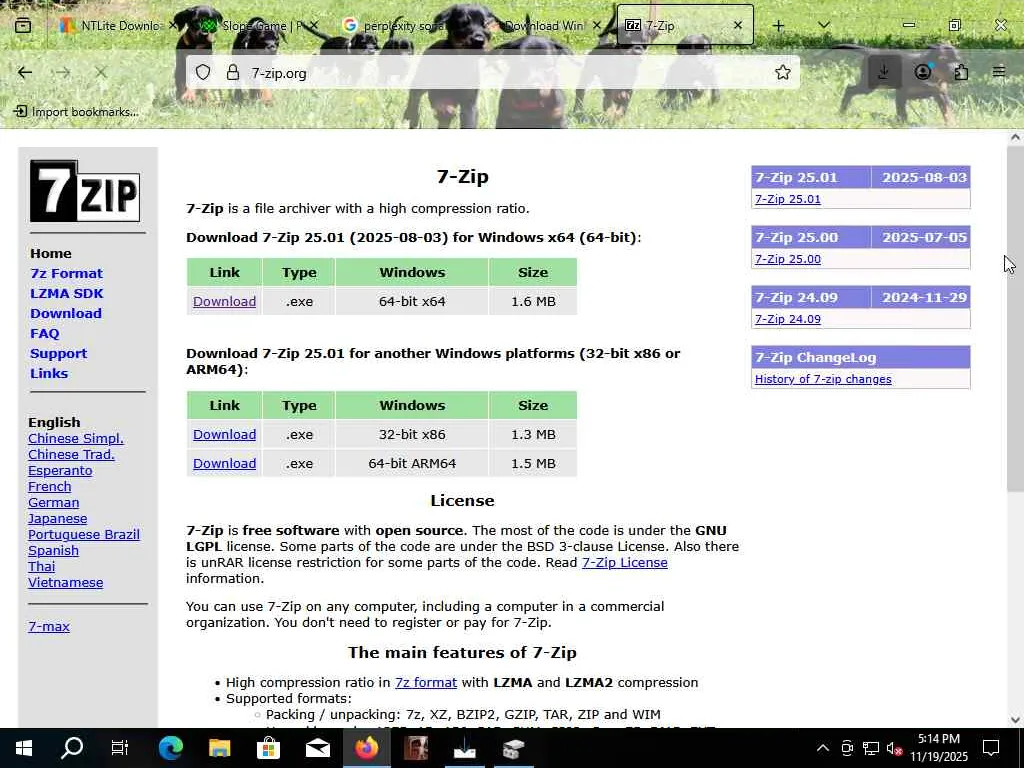Viewport: 1024px width, 768px height.
Task: Download the 32-bit x86 .exe installer
Action: (224, 435)
